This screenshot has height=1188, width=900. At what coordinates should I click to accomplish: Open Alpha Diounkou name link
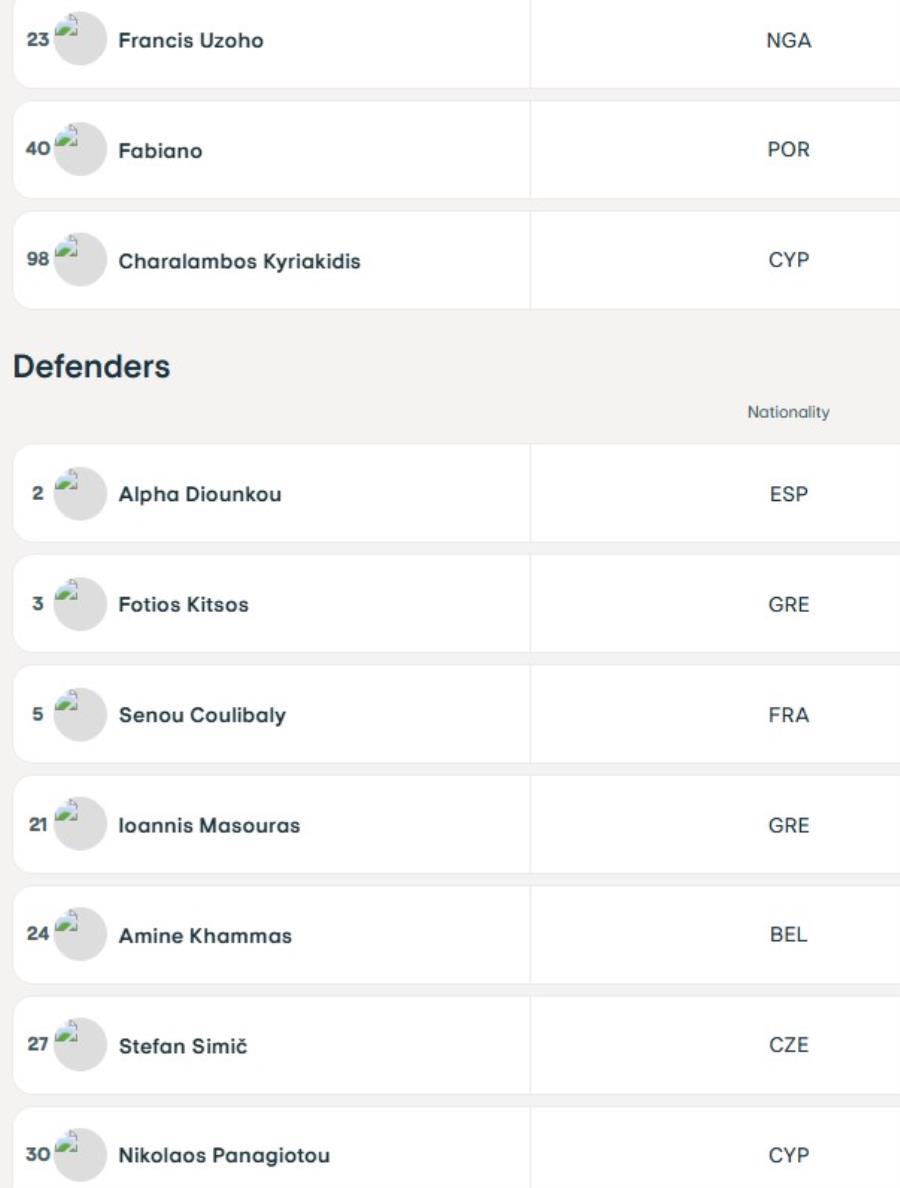(x=200, y=494)
